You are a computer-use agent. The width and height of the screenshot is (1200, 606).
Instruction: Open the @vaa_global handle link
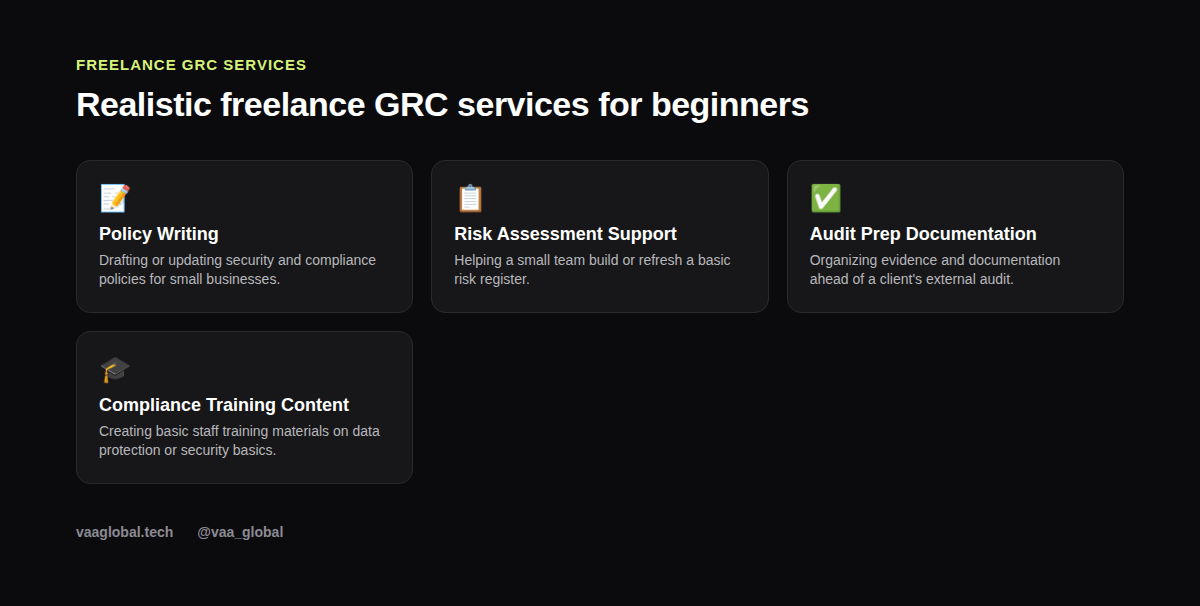[x=240, y=532]
